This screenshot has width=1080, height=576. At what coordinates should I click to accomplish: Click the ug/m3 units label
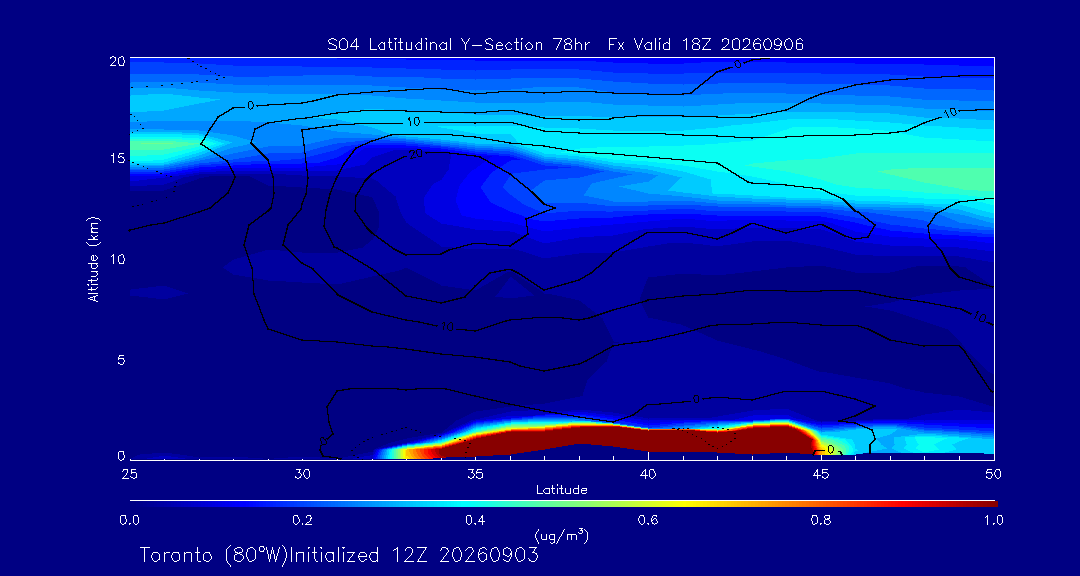click(561, 535)
